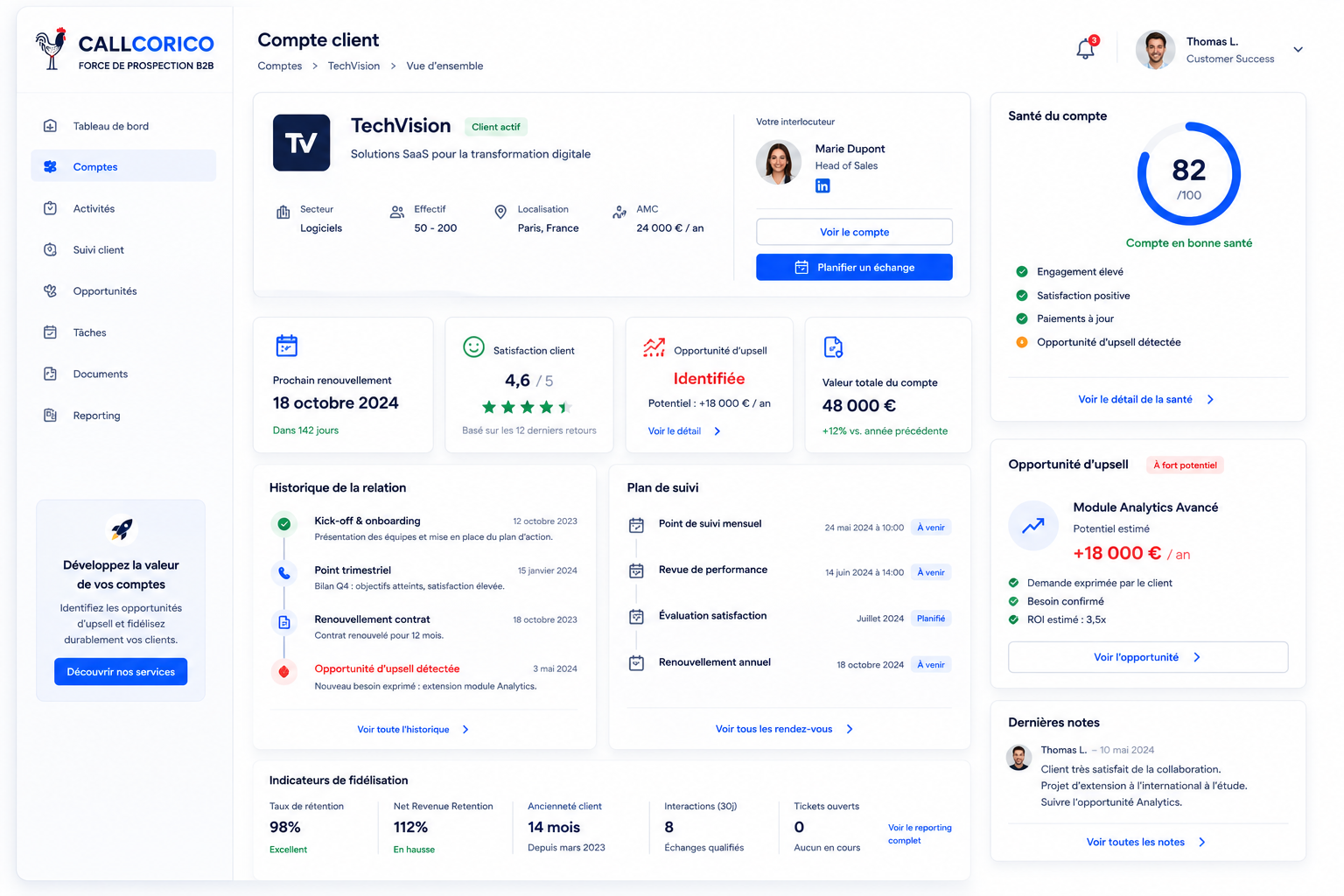The width and height of the screenshot is (1344, 896).
Task: Click the Opportunités sidebar icon
Action: coord(50,290)
